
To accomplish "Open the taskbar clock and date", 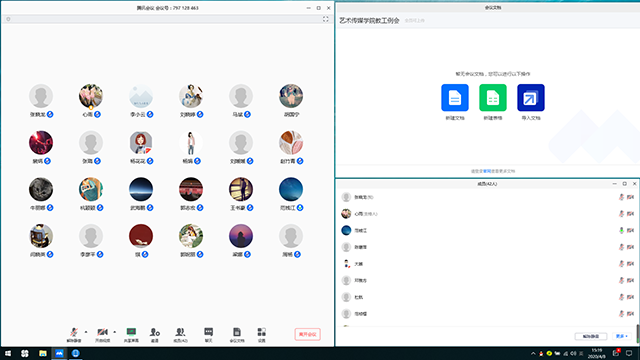I will click(x=597, y=353).
